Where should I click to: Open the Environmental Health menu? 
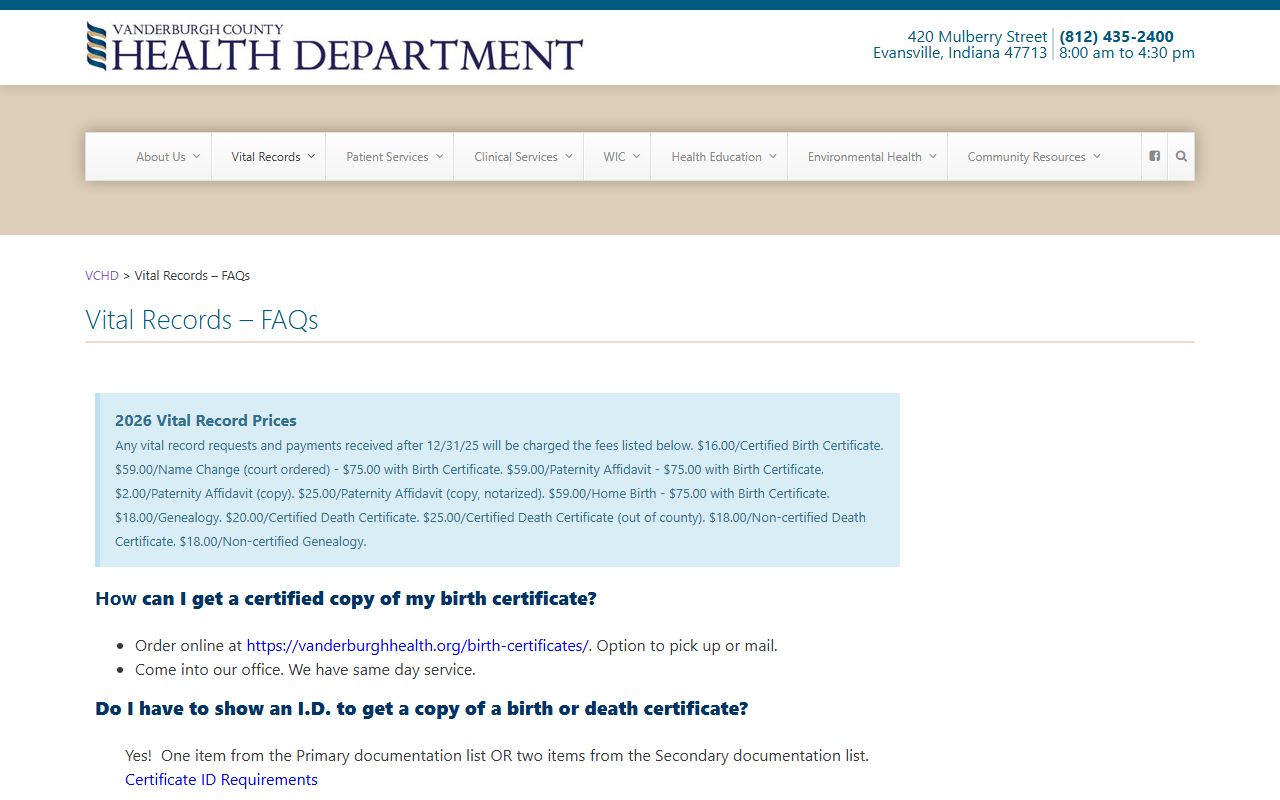point(865,157)
